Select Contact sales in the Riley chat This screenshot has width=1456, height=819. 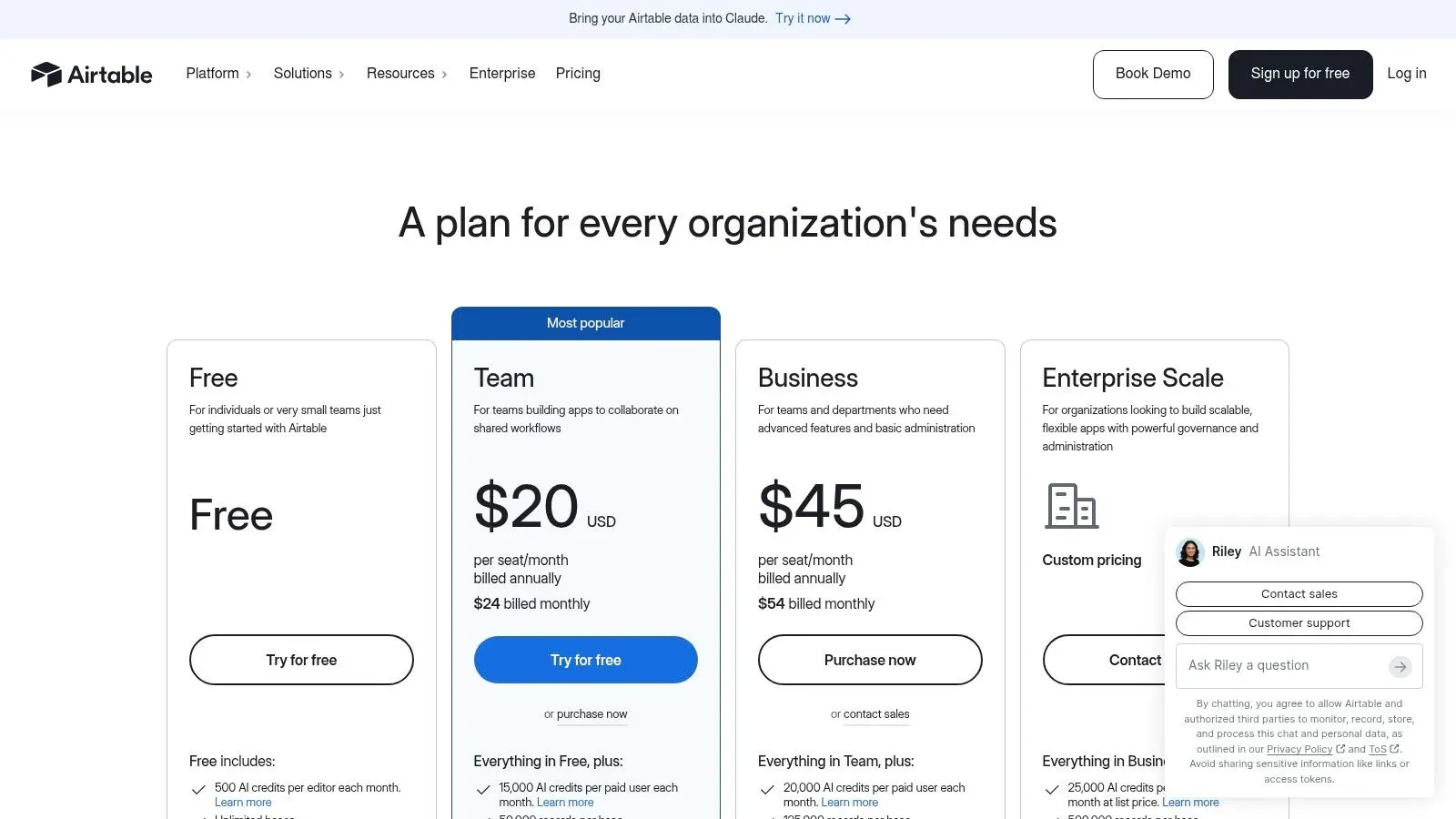click(x=1299, y=594)
